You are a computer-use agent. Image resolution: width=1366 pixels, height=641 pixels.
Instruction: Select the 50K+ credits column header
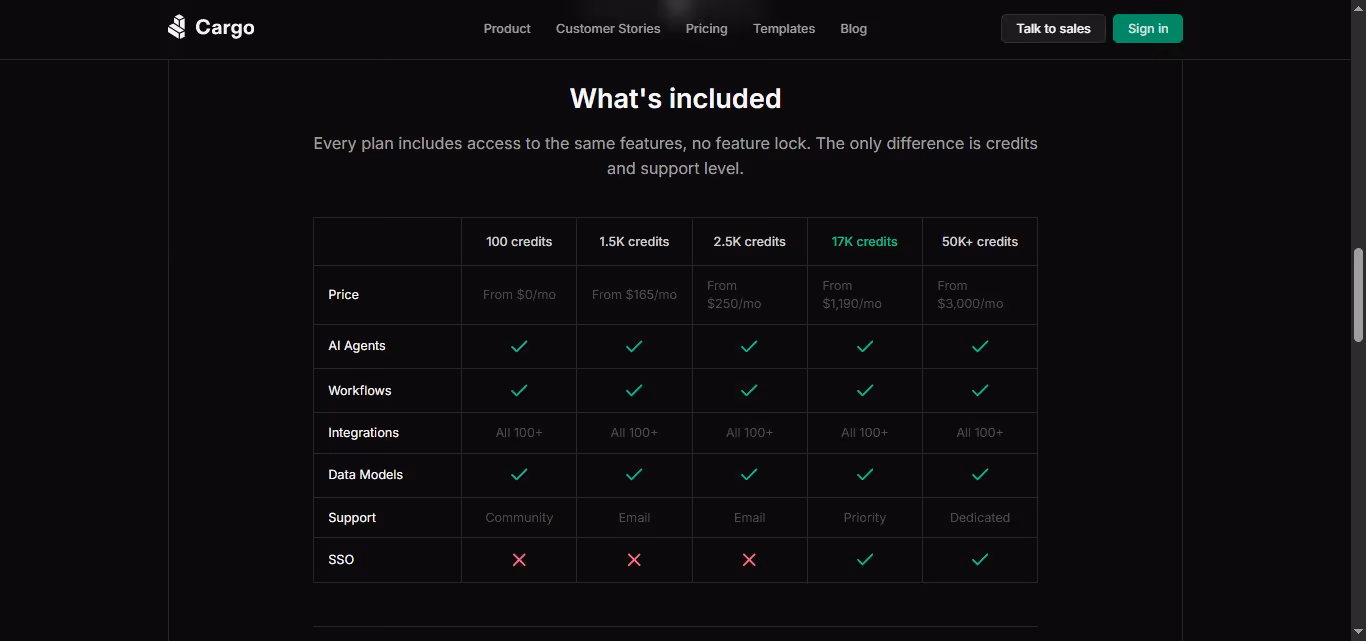pyautogui.click(x=980, y=242)
